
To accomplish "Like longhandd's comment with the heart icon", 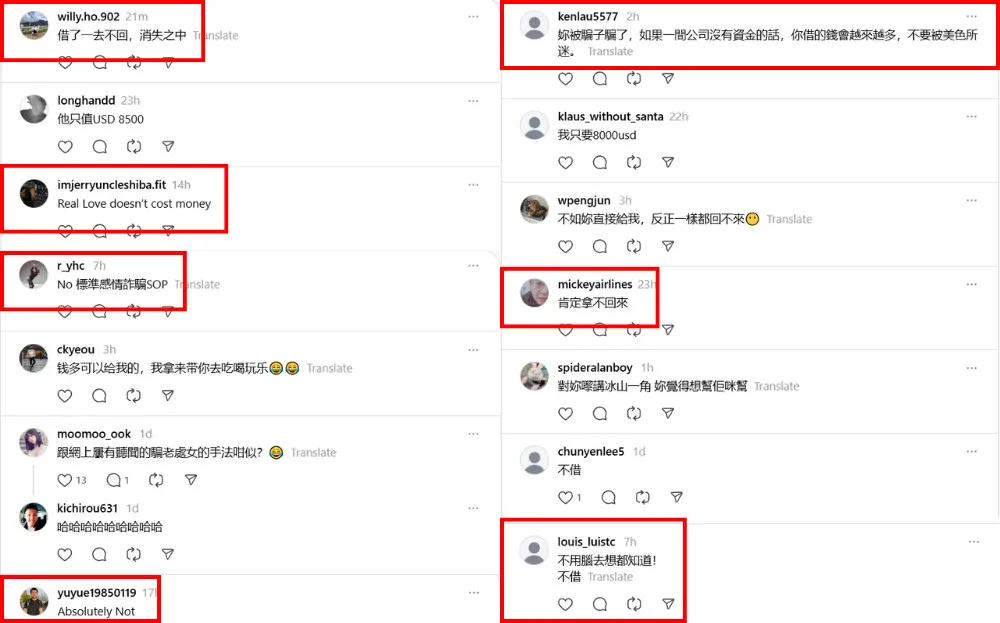I will (65, 147).
